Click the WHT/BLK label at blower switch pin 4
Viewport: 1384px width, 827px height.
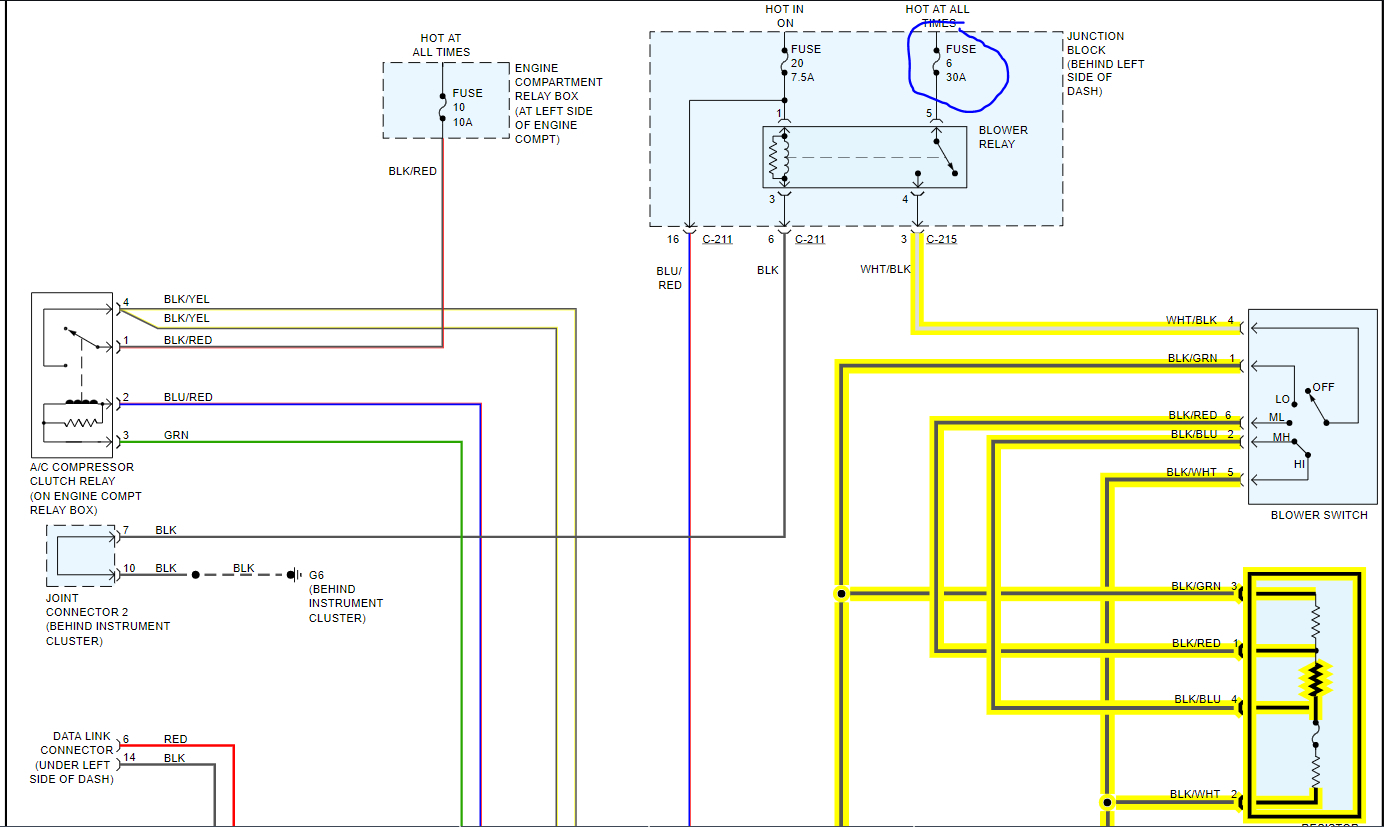[1192, 320]
